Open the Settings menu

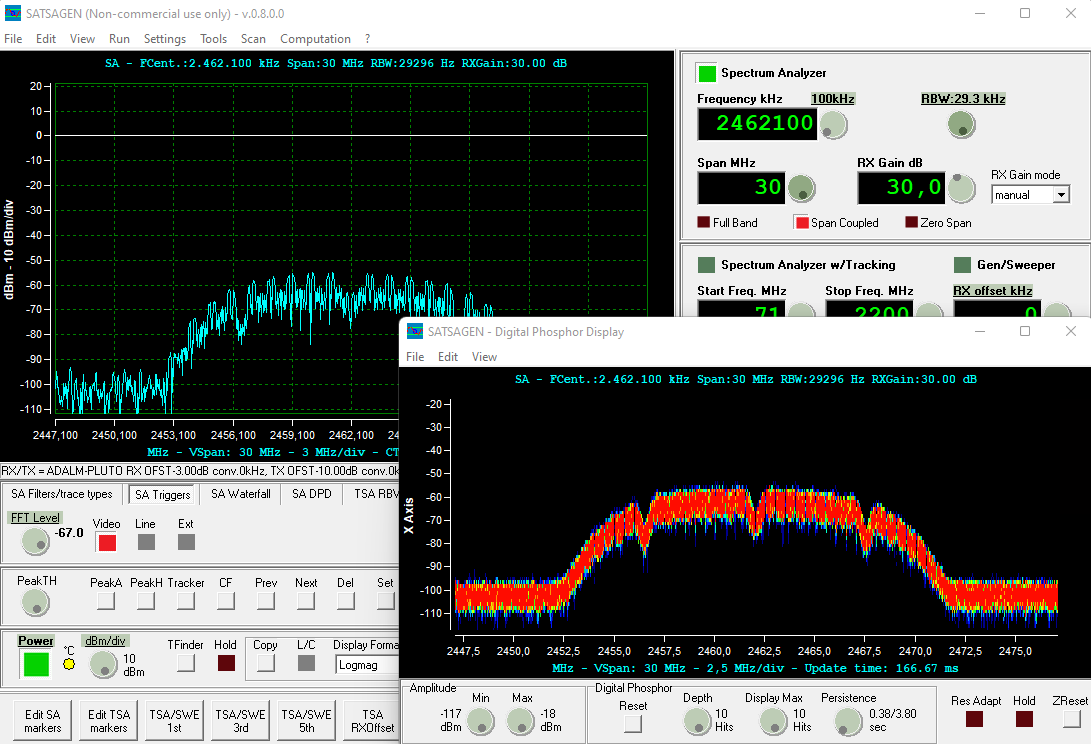point(165,39)
